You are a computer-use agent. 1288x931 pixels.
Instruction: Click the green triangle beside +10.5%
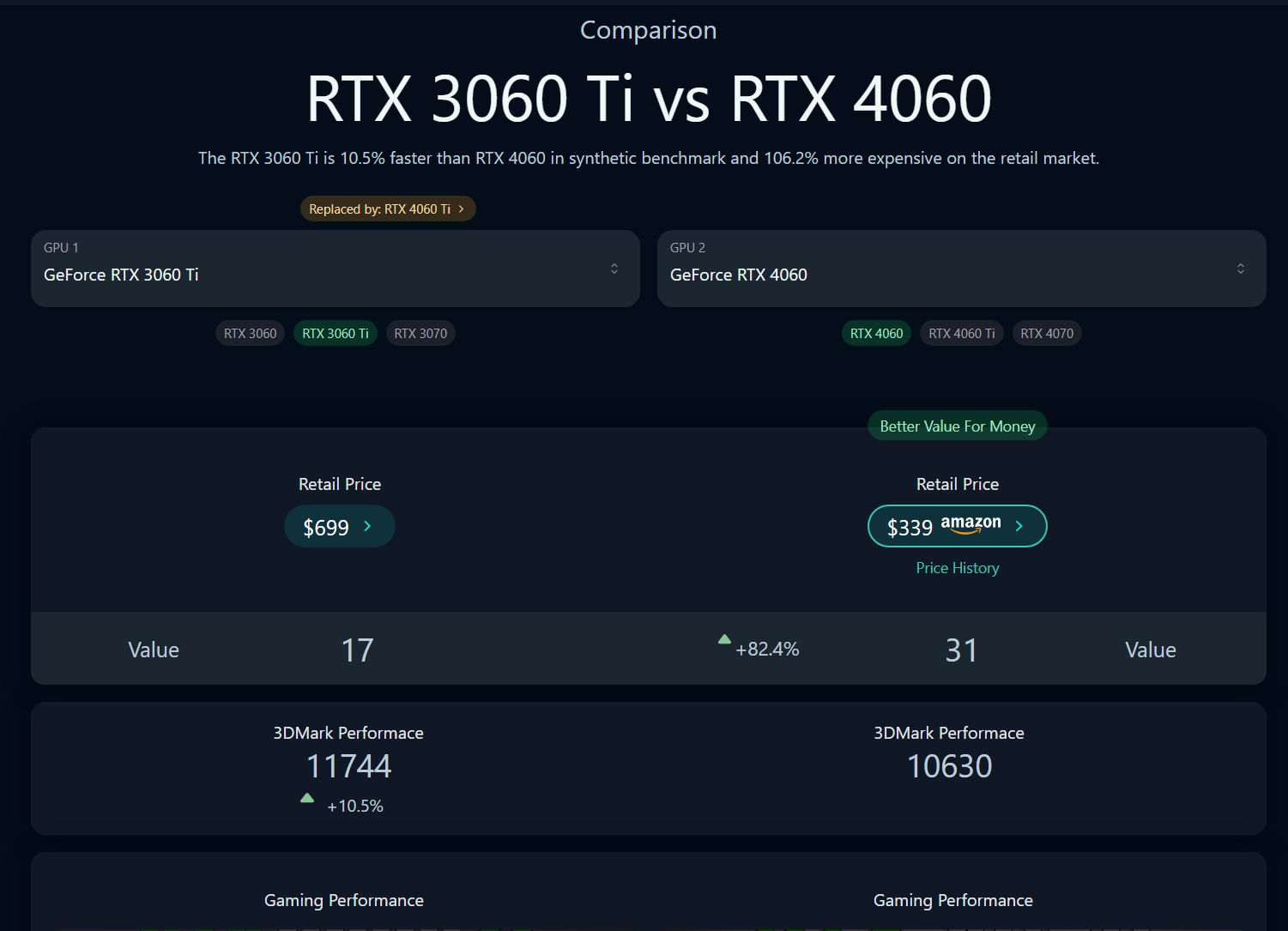click(307, 798)
